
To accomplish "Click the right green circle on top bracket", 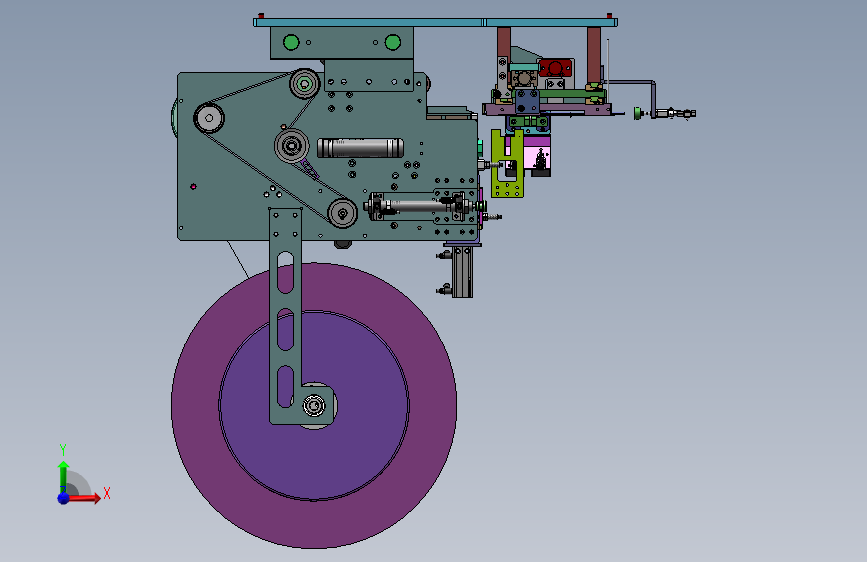I will (393, 42).
